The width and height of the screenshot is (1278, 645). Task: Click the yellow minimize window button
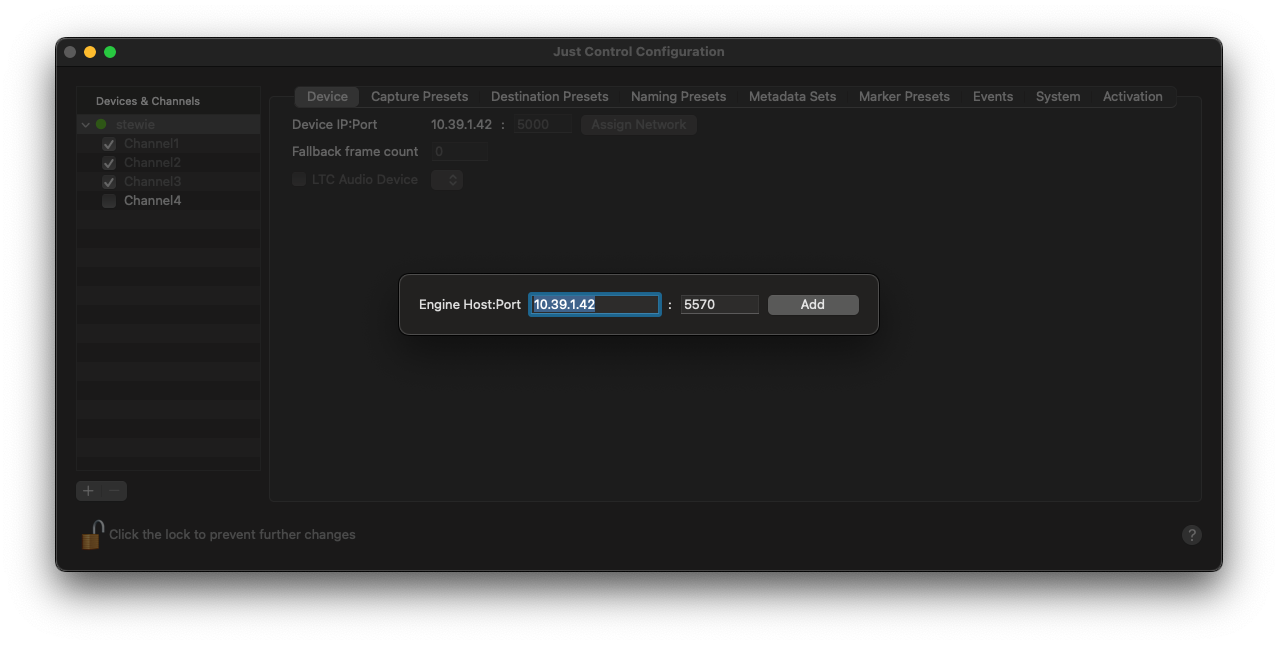[90, 52]
